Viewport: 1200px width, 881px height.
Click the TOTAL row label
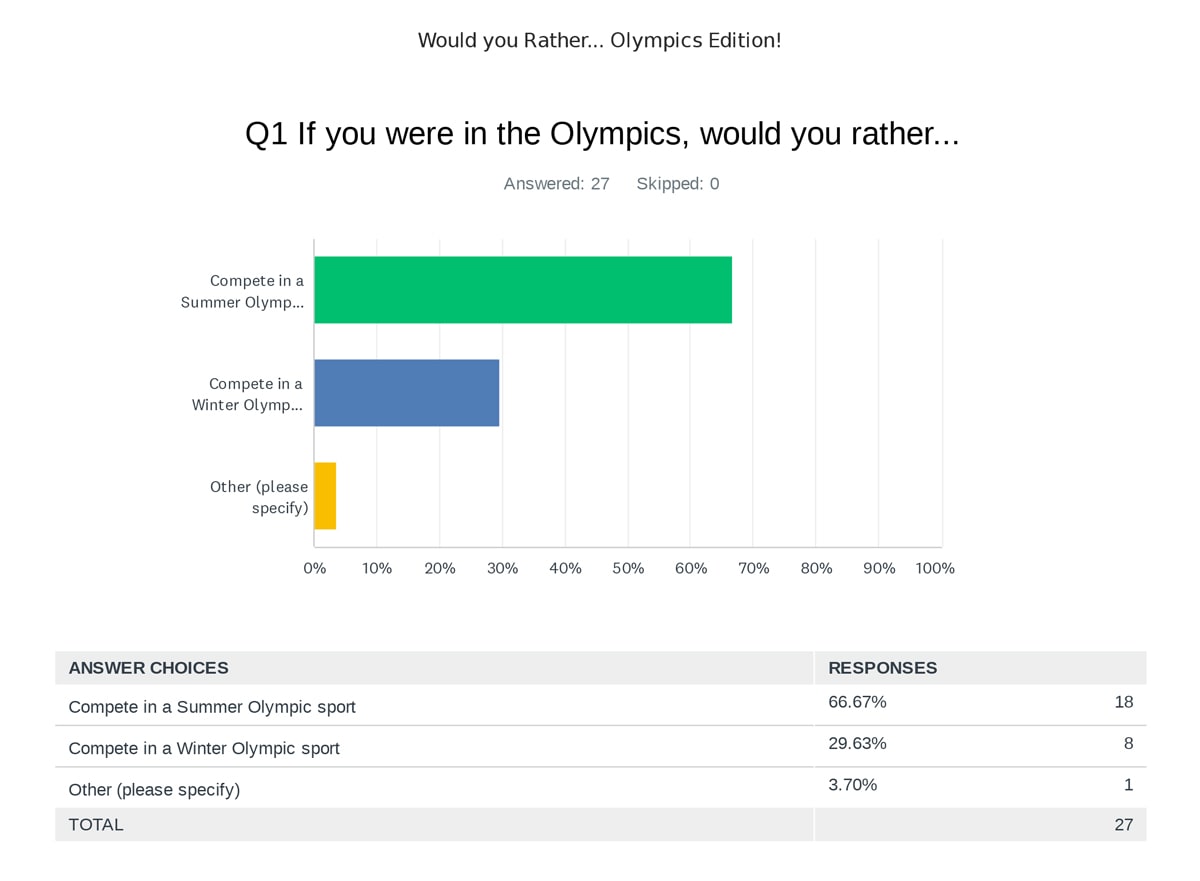[96, 825]
